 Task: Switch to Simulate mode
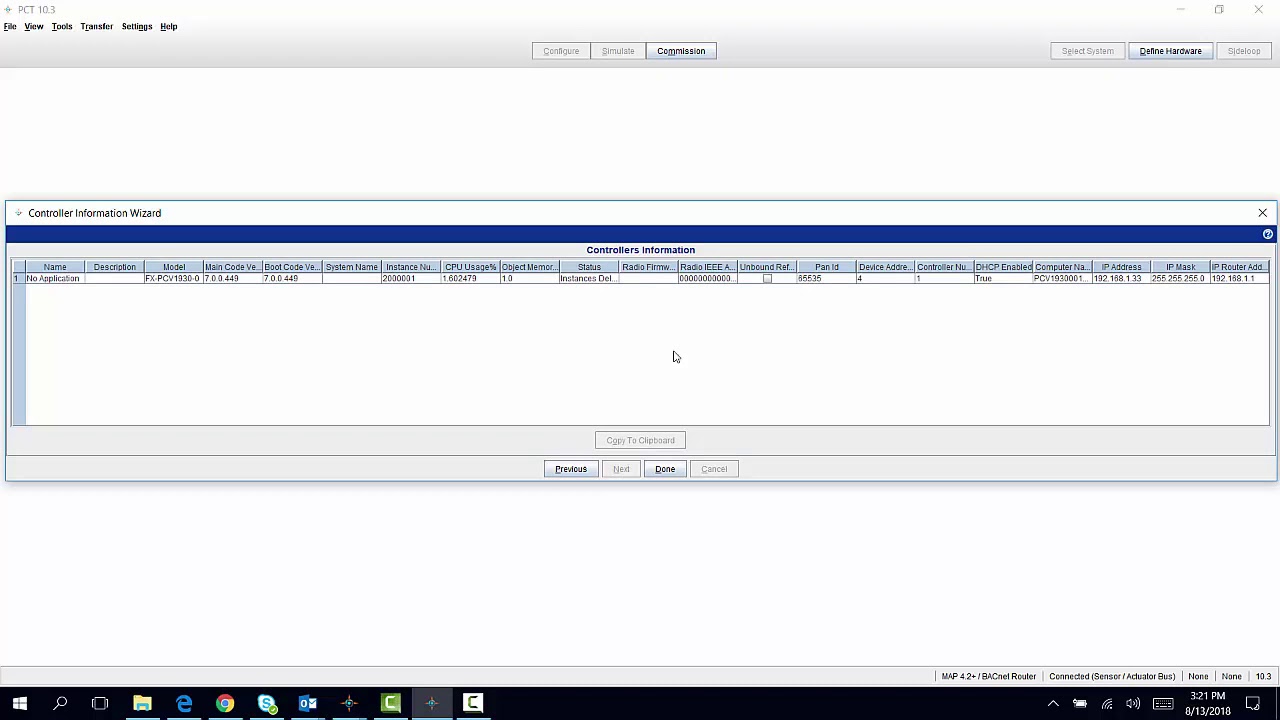point(618,51)
